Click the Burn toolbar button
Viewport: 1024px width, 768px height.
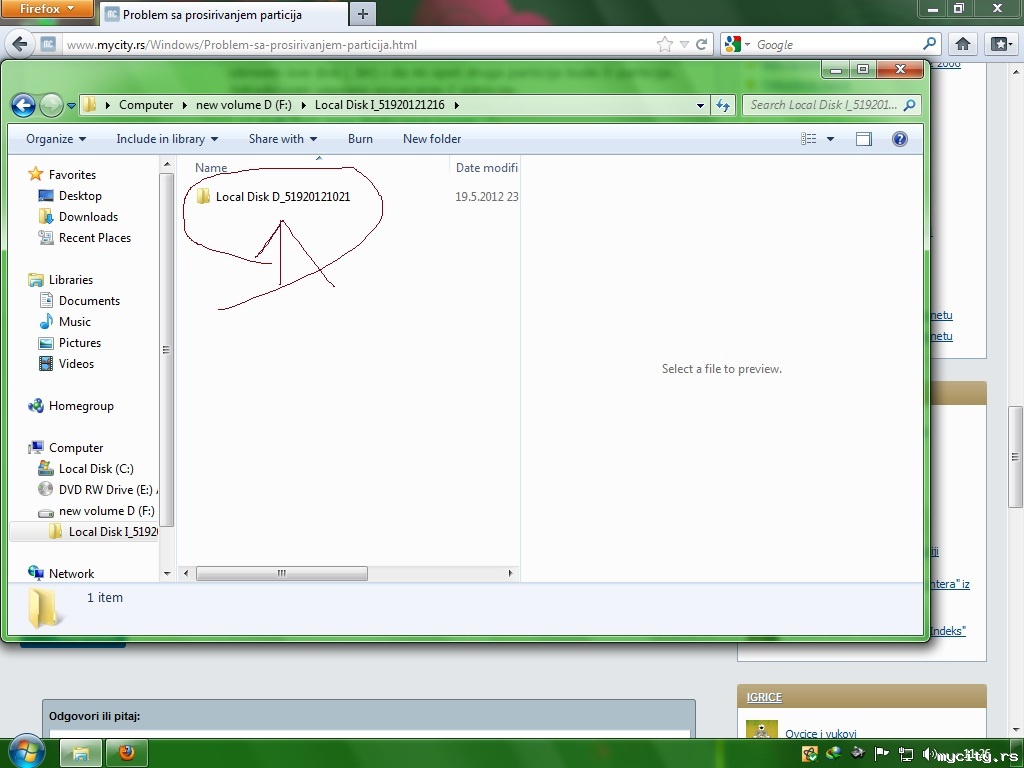tap(360, 138)
